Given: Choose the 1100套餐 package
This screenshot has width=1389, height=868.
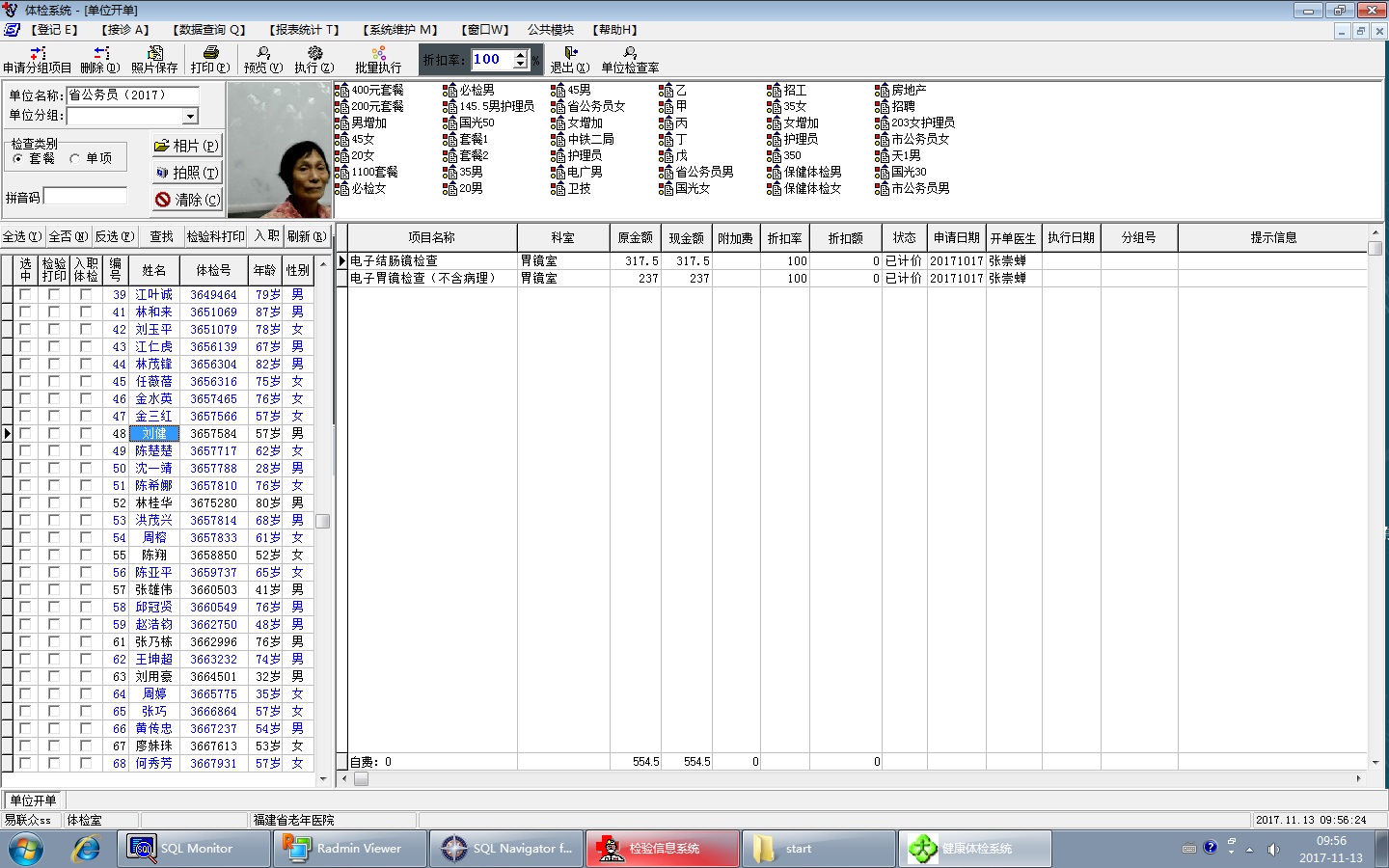Looking at the screenshot, I should coord(367,173).
